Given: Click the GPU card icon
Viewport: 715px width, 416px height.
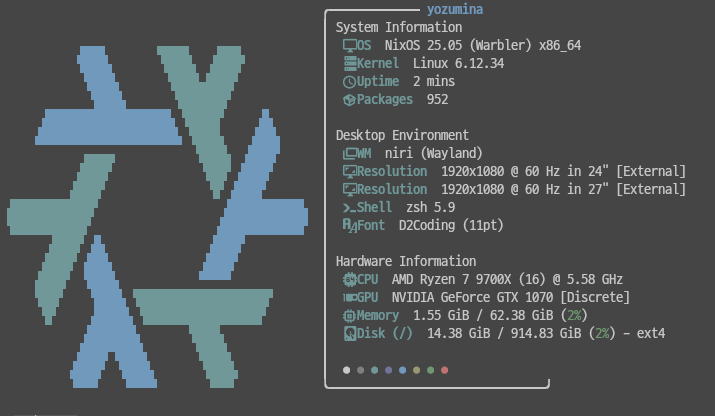Looking at the screenshot, I should click(x=350, y=298).
